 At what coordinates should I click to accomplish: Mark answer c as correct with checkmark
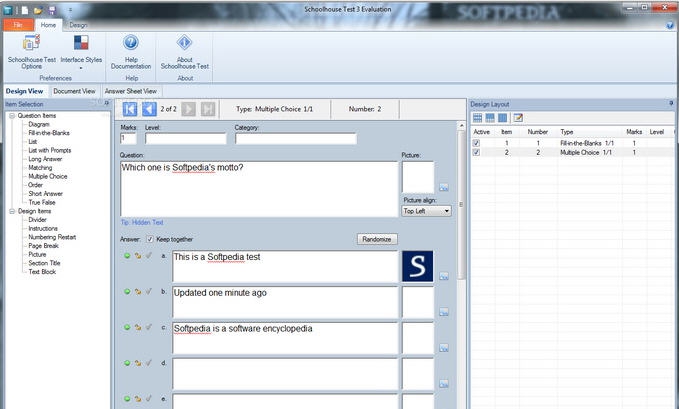pyautogui.click(x=149, y=327)
